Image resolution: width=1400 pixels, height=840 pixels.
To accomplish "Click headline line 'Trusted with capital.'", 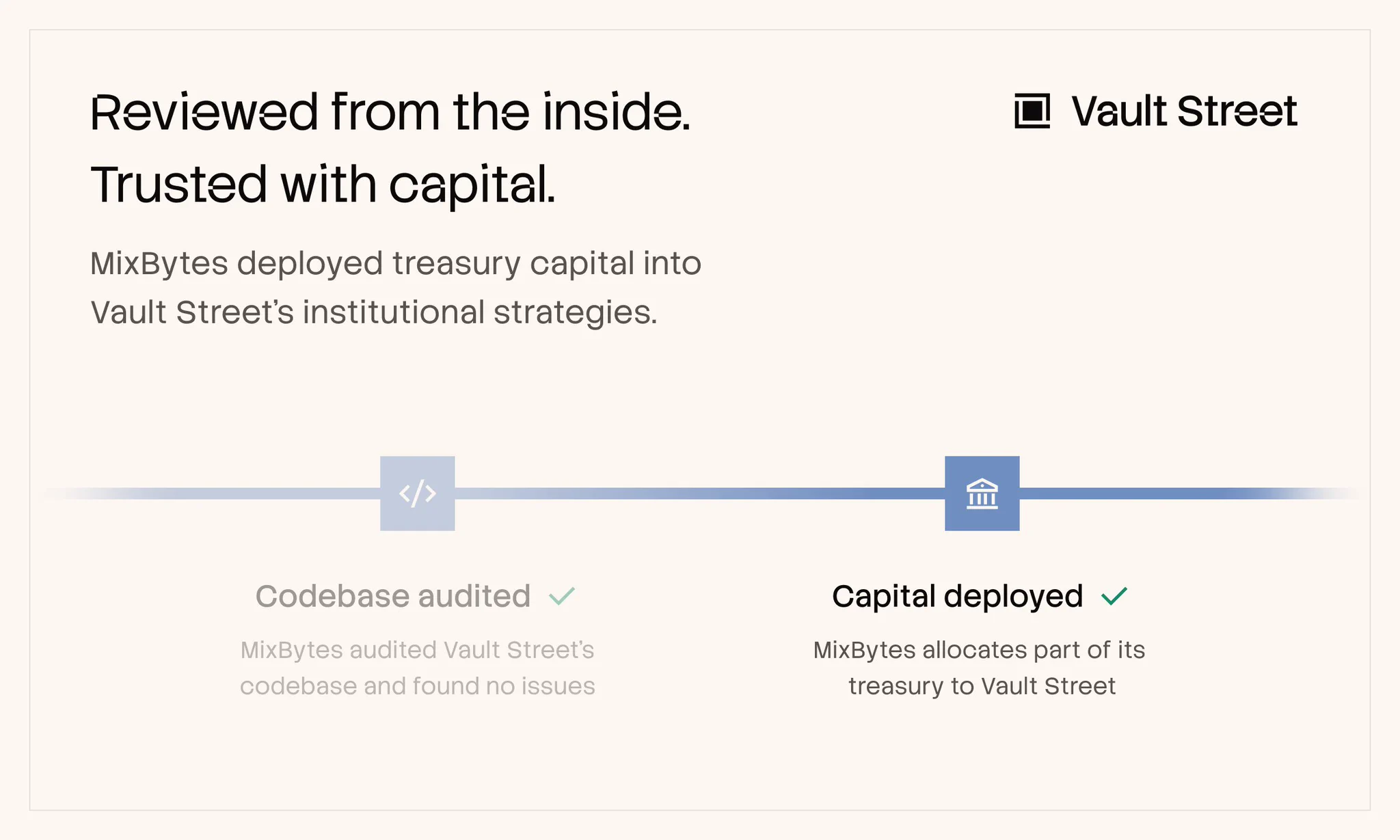I will [323, 185].
